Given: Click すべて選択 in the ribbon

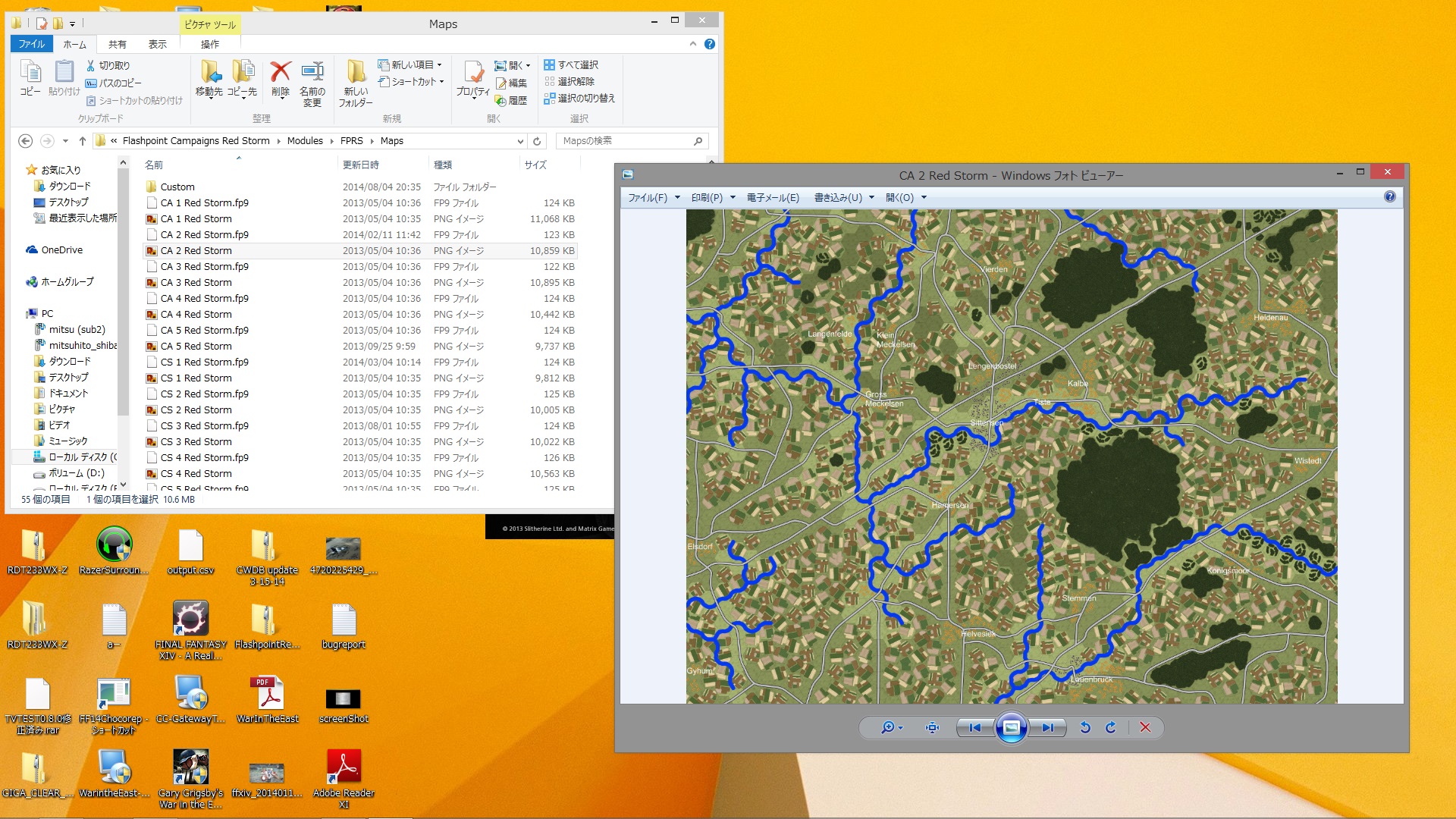Looking at the screenshot, I should pyautogui.click(x=571, y=64).
